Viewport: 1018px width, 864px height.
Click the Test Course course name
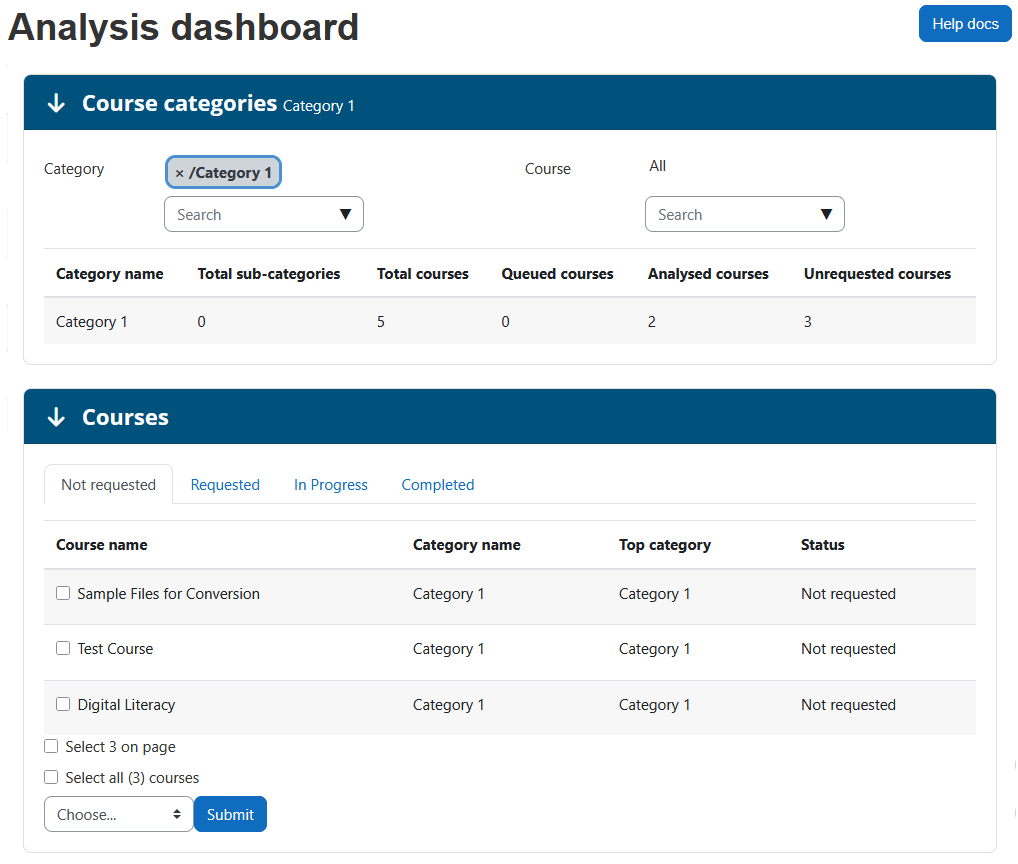tap(116, 649)
